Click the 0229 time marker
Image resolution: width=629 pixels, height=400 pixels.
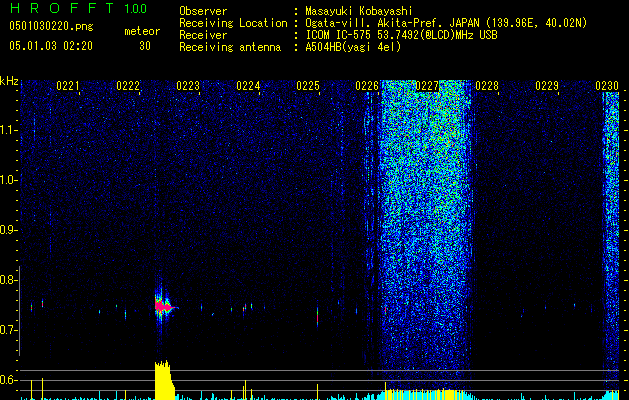tap(547, 86)
